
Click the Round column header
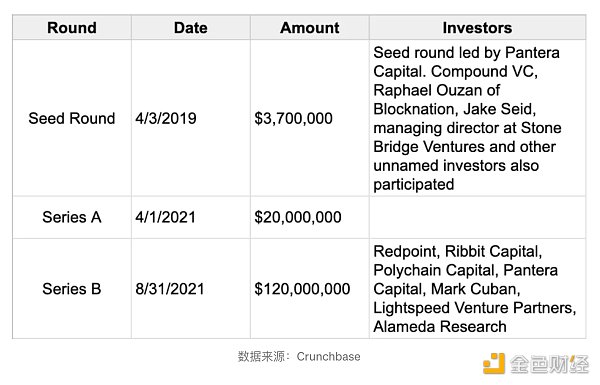click(72, 28)
